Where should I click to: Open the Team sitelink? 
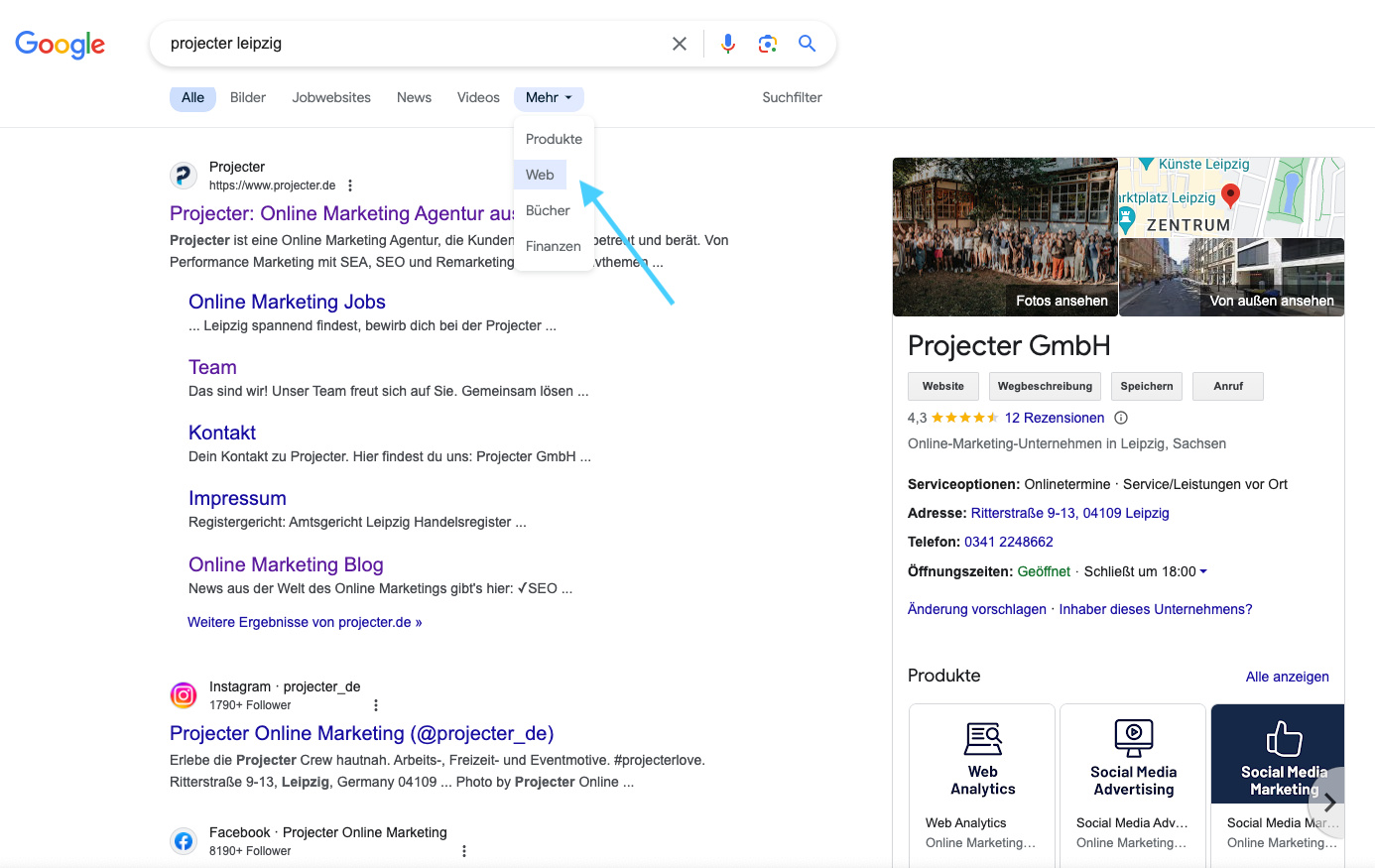(x=212, y=367)
